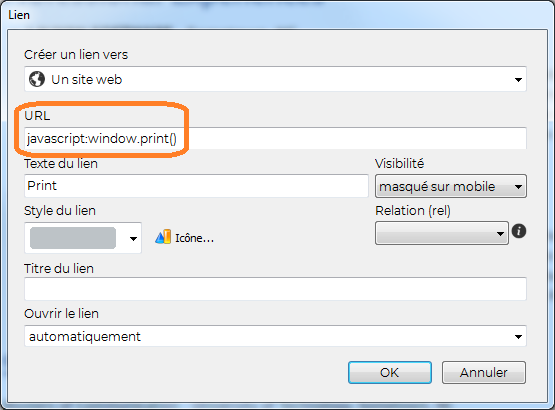This screenshot has height=410, width=555.
Task: Expand the Créer un lien vers dropdown arrow
Action: click(x=518, y=80)
